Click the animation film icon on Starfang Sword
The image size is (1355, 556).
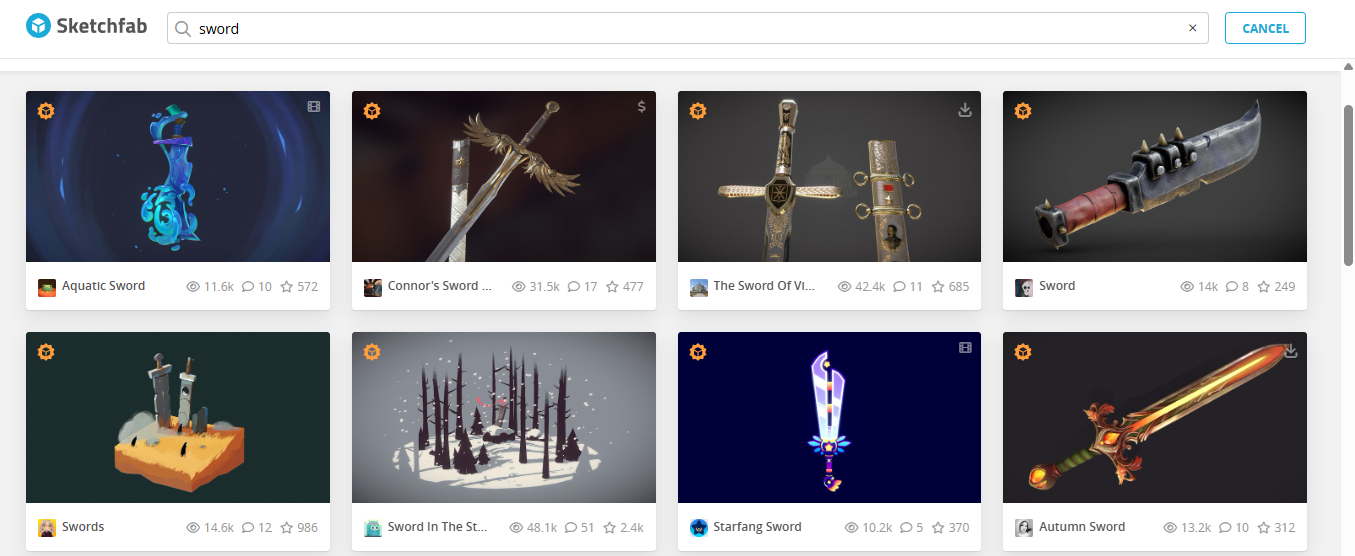point(965,348)
